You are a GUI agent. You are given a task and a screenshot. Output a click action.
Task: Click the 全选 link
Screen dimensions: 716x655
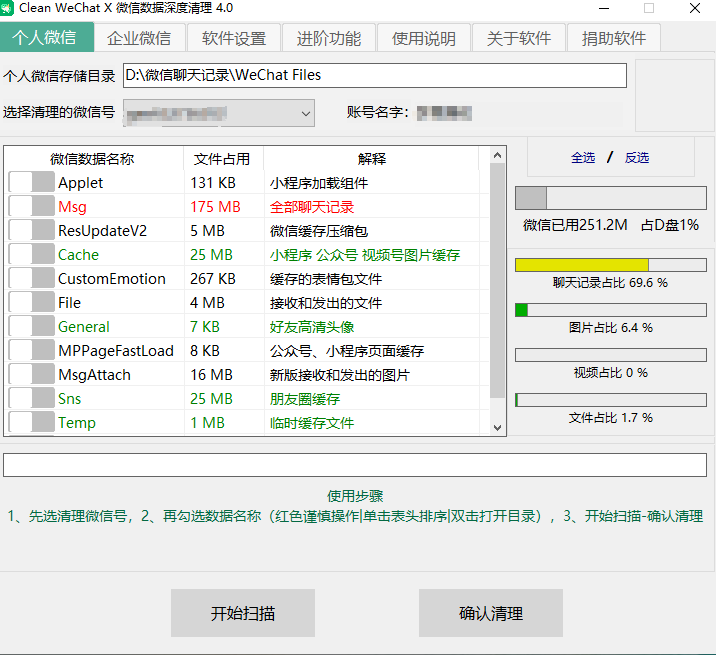tap(583, 158)
